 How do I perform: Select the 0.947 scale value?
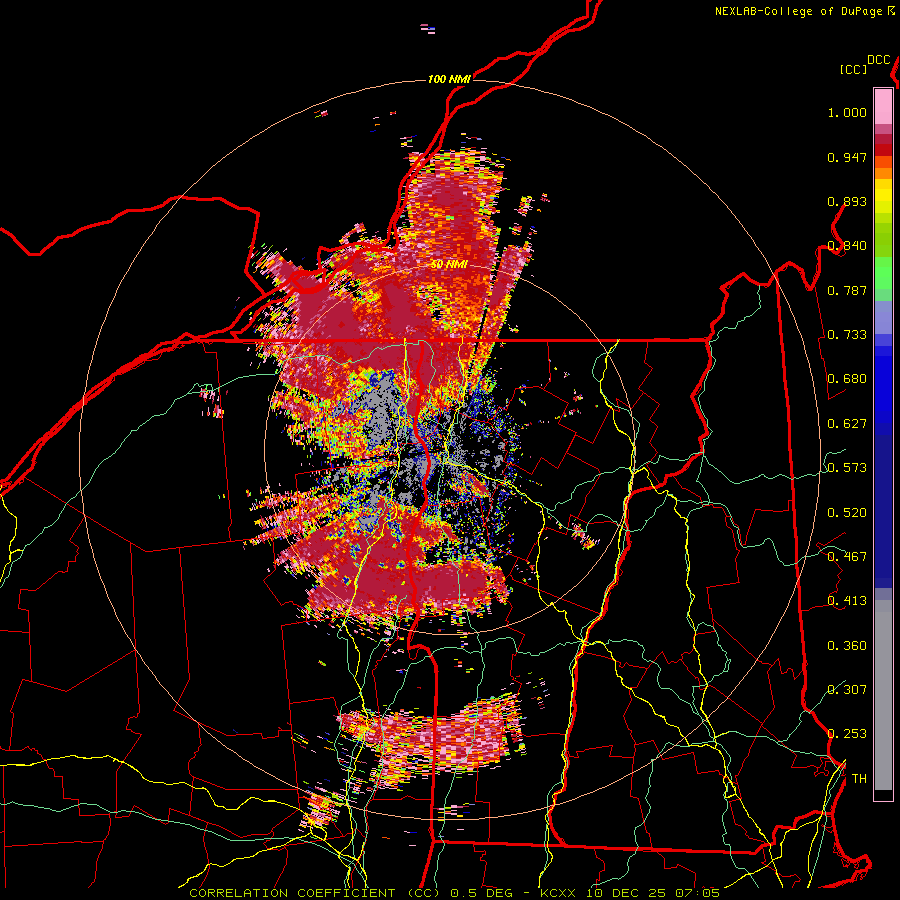click(847, 157)
